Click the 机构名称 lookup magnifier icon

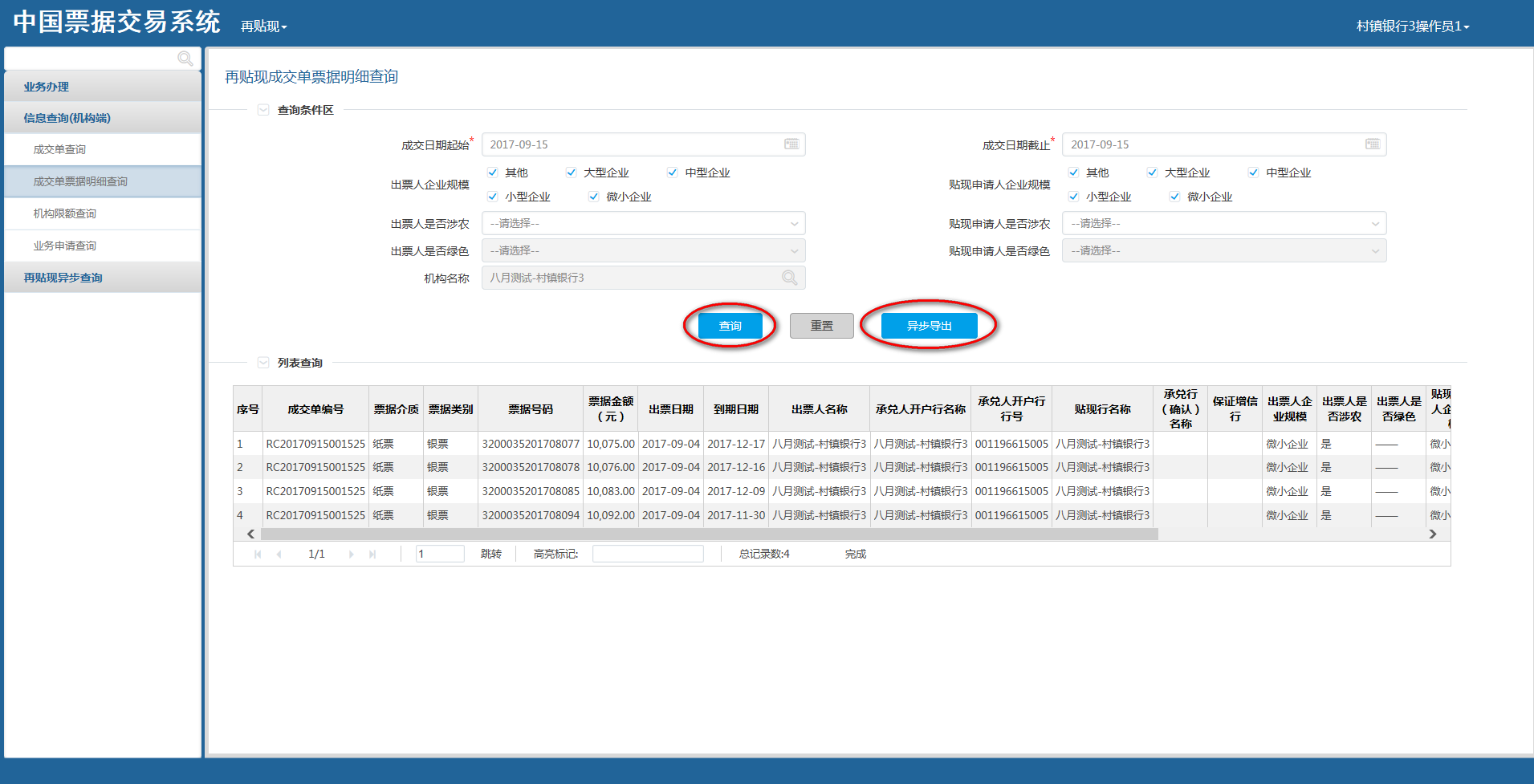790,278
